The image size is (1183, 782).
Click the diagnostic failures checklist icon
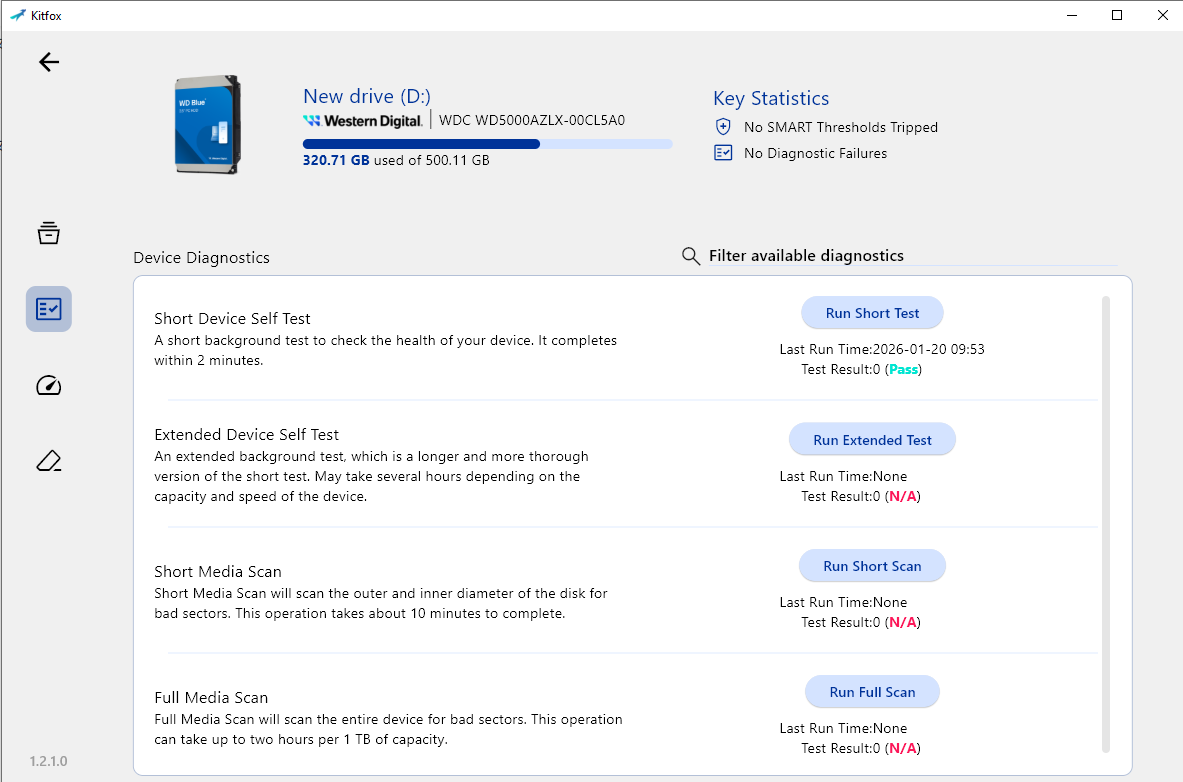coord(723,153)
